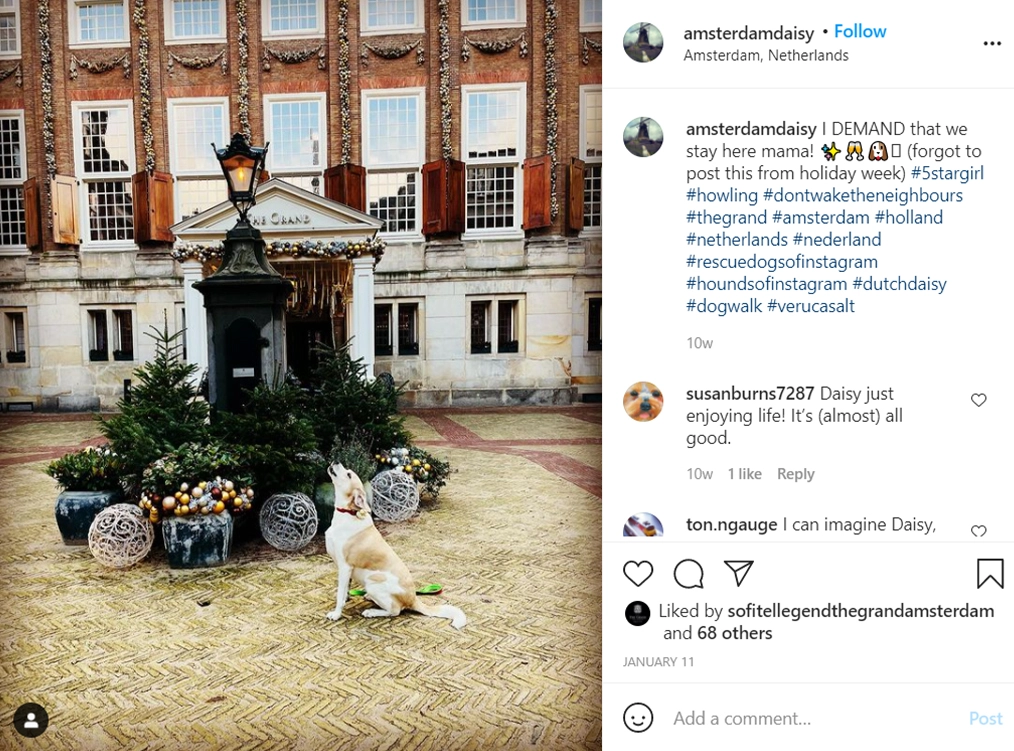
Task: Open sofitellegendthegrandamsterdam profile from likes
Action: (x=861, y=611)
